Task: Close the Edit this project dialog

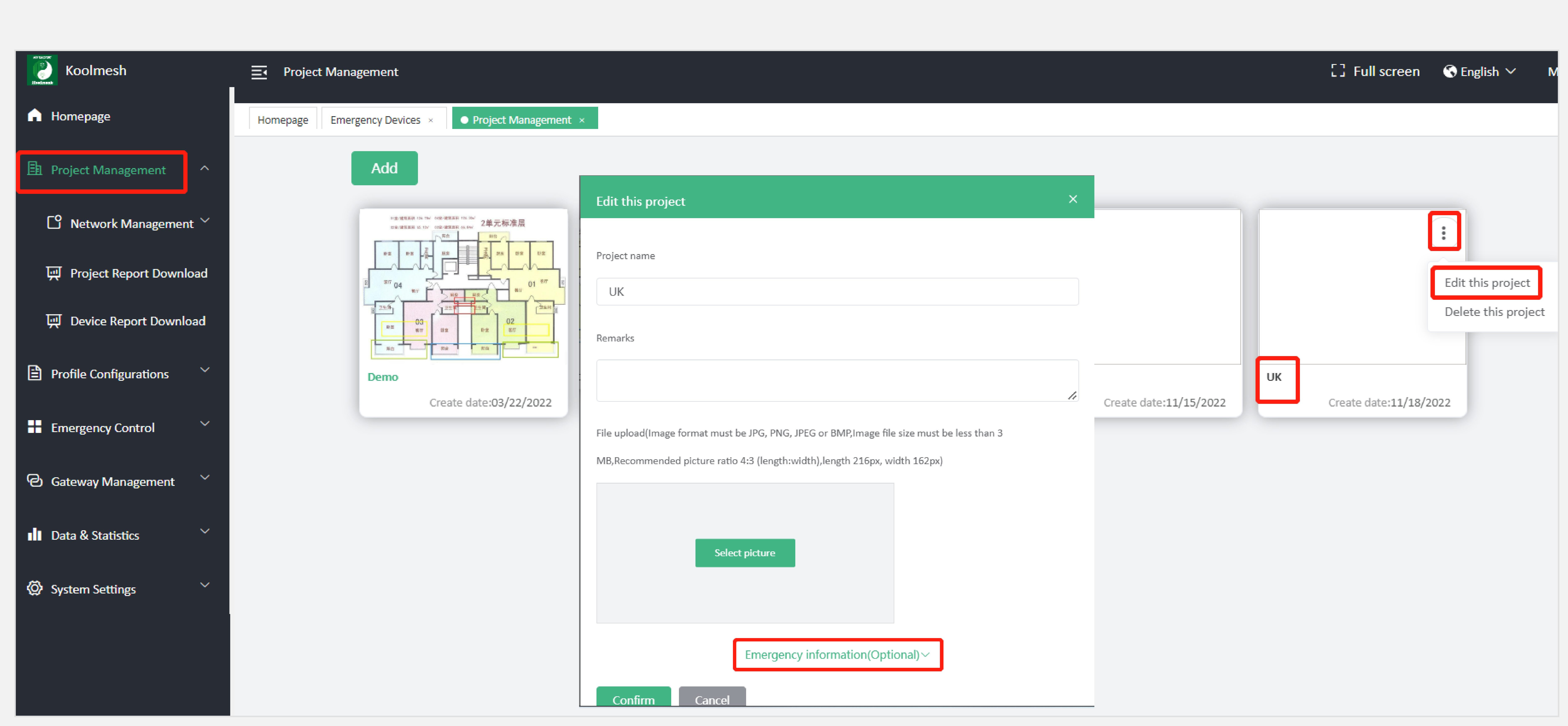Action: pos(1073,199)
